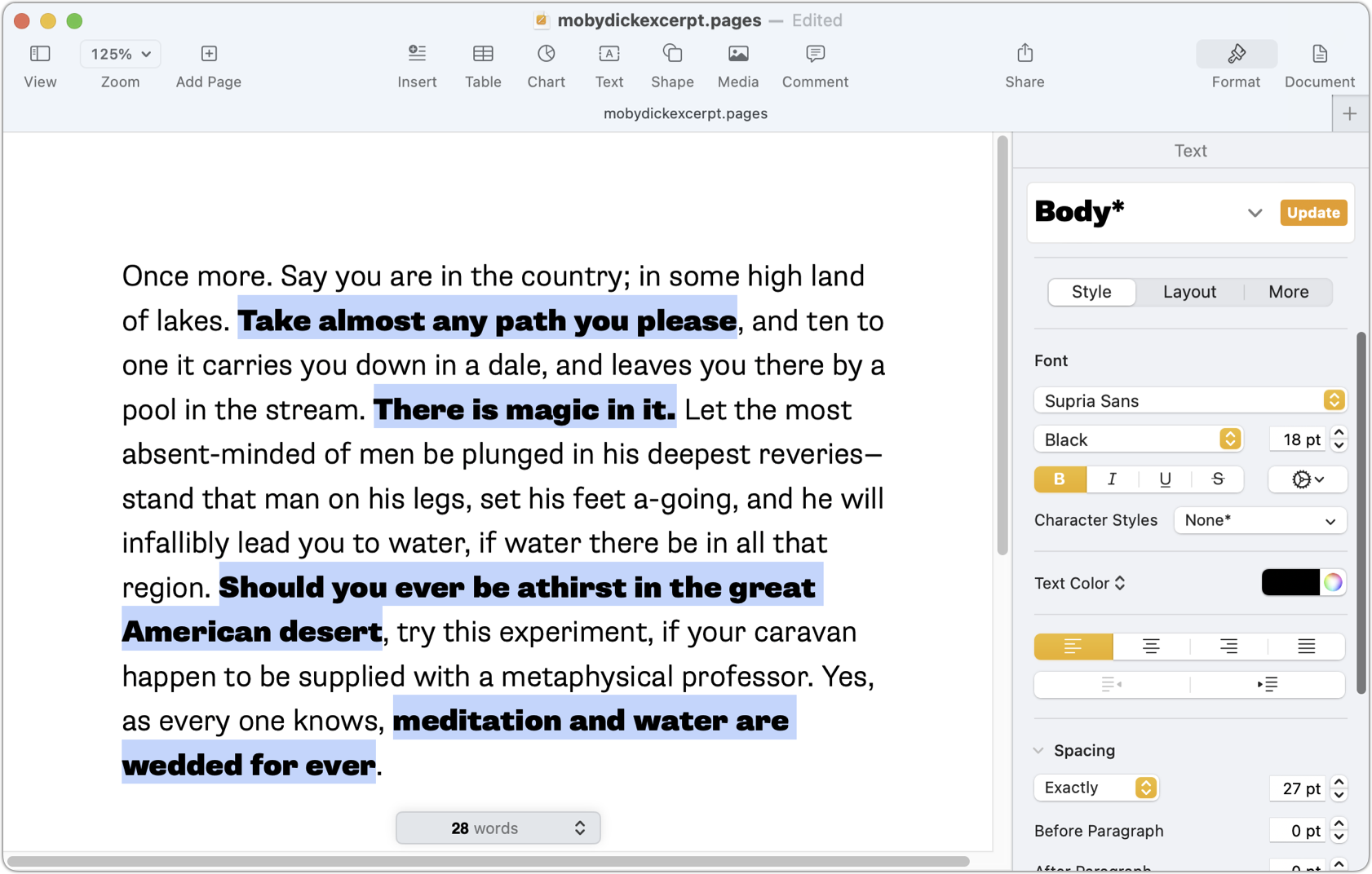
Task: Open the 28 words count selector
Action: point(498,828)
